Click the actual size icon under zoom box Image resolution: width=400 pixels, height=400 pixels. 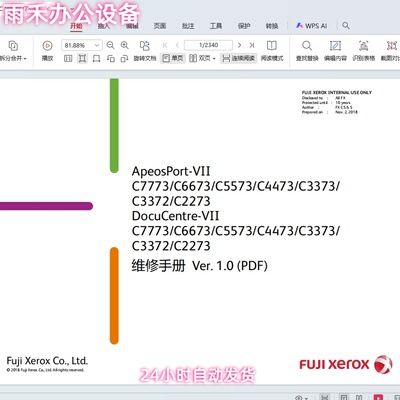coord(68,59)
